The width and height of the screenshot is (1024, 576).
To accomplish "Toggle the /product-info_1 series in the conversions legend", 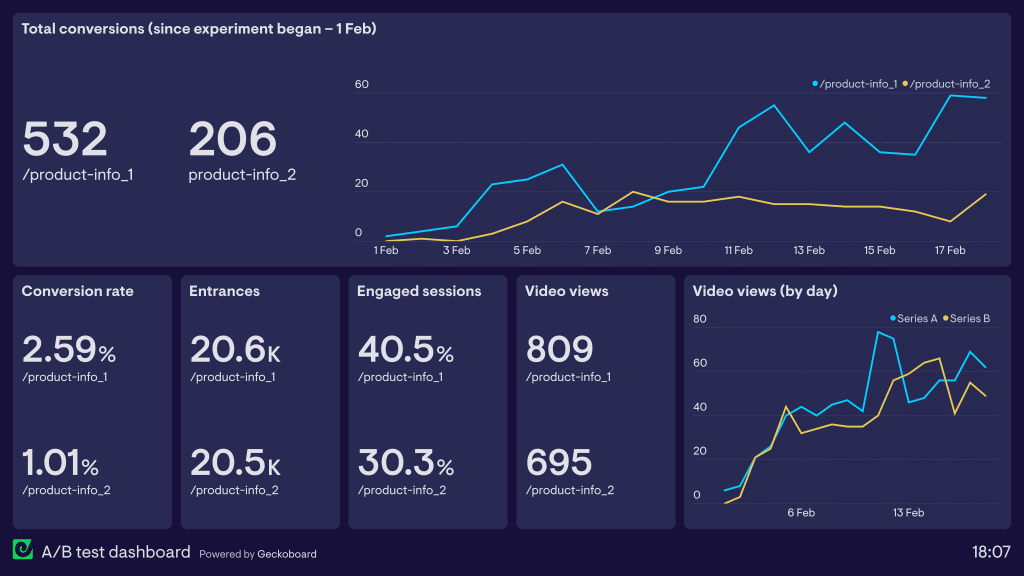I will pos(855,84).
